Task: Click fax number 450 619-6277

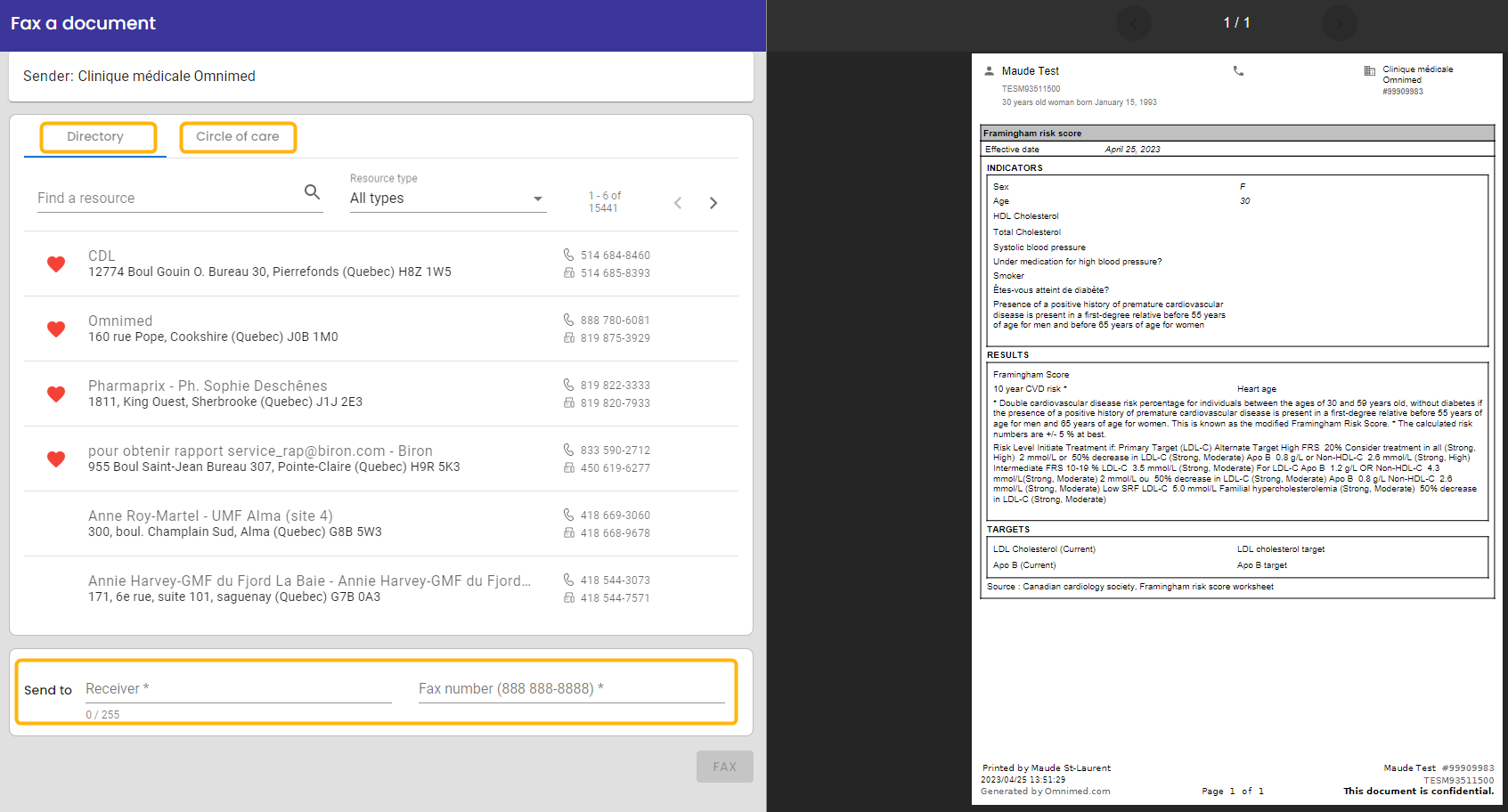Action: 615,468
